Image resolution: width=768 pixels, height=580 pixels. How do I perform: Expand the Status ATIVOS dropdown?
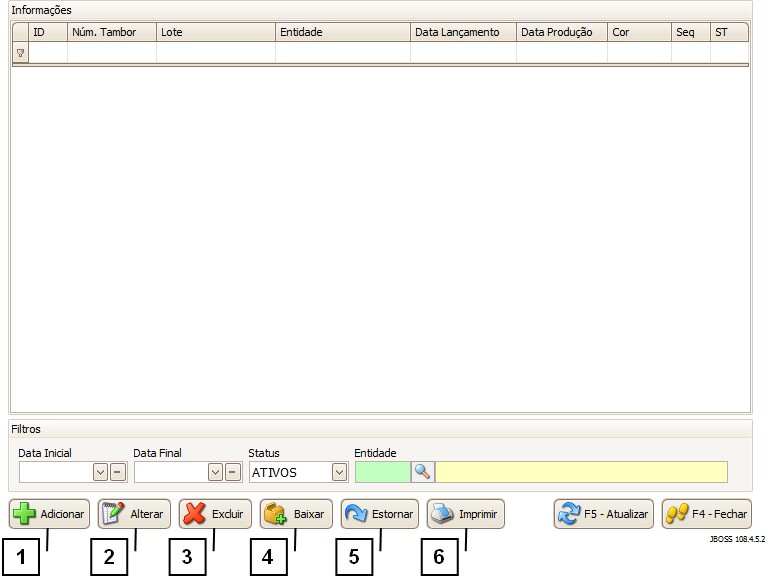[x=339, y=472]
